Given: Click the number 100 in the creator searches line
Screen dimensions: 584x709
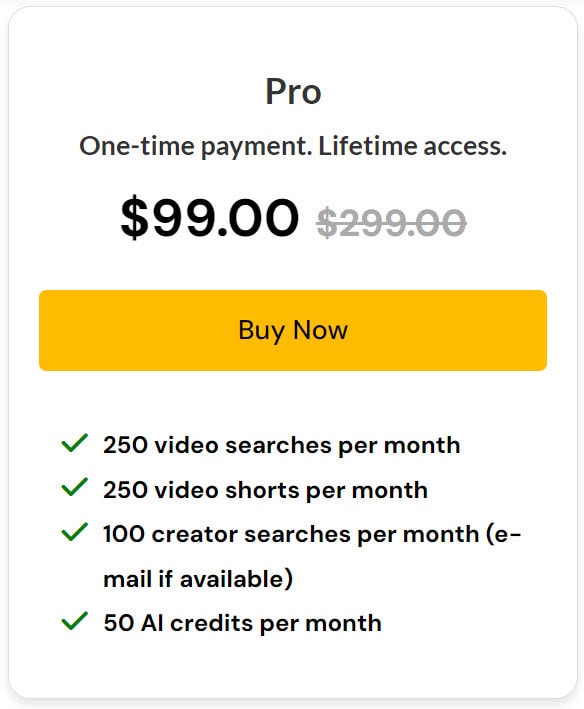Looking at the screenshot, I should click(x=124, y=534).
